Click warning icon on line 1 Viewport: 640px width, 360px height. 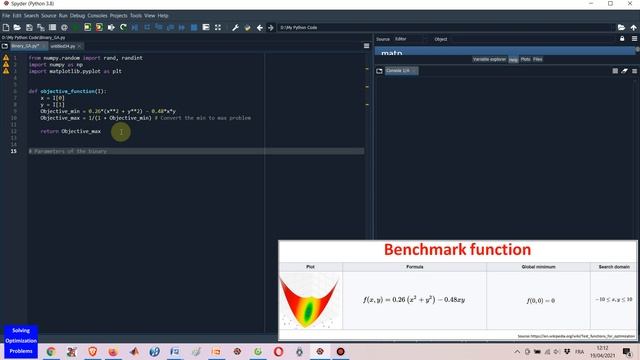(6, 58)
